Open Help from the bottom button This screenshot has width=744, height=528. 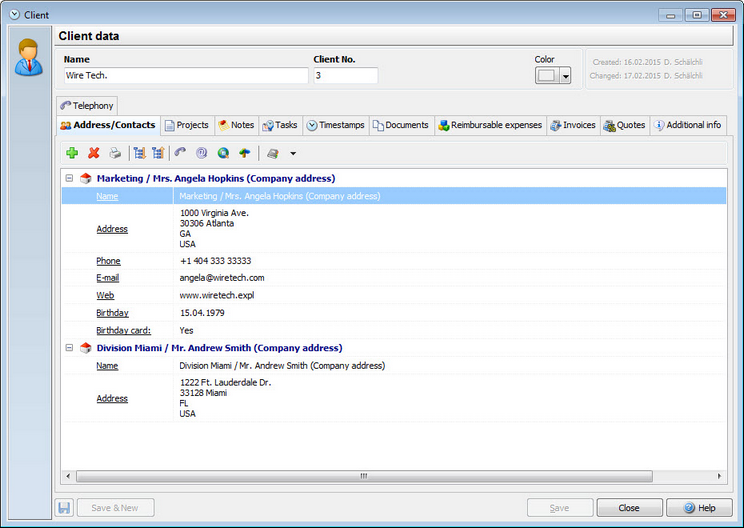[x=699, y=508]
